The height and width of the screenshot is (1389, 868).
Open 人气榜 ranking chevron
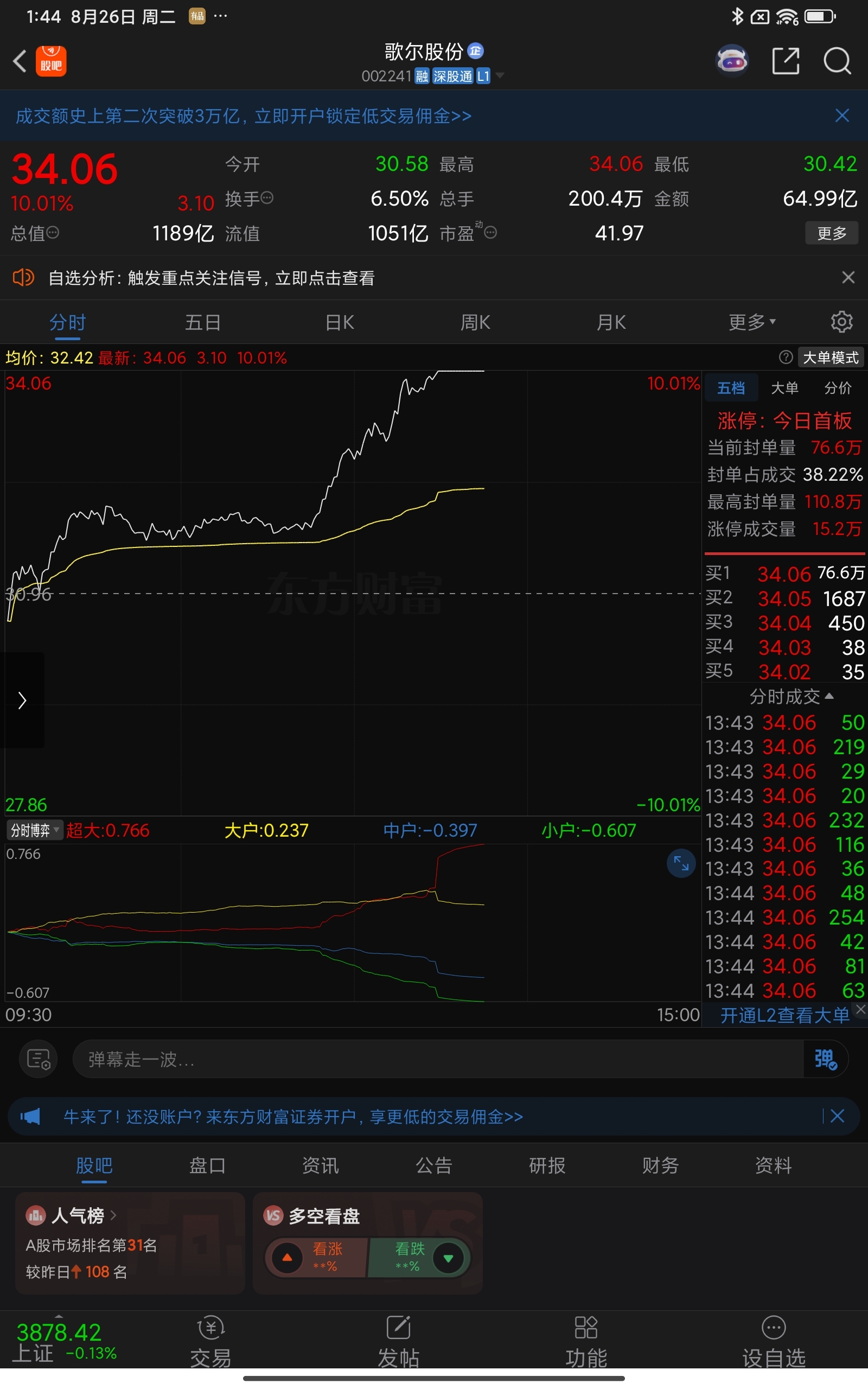(113, 1215)
